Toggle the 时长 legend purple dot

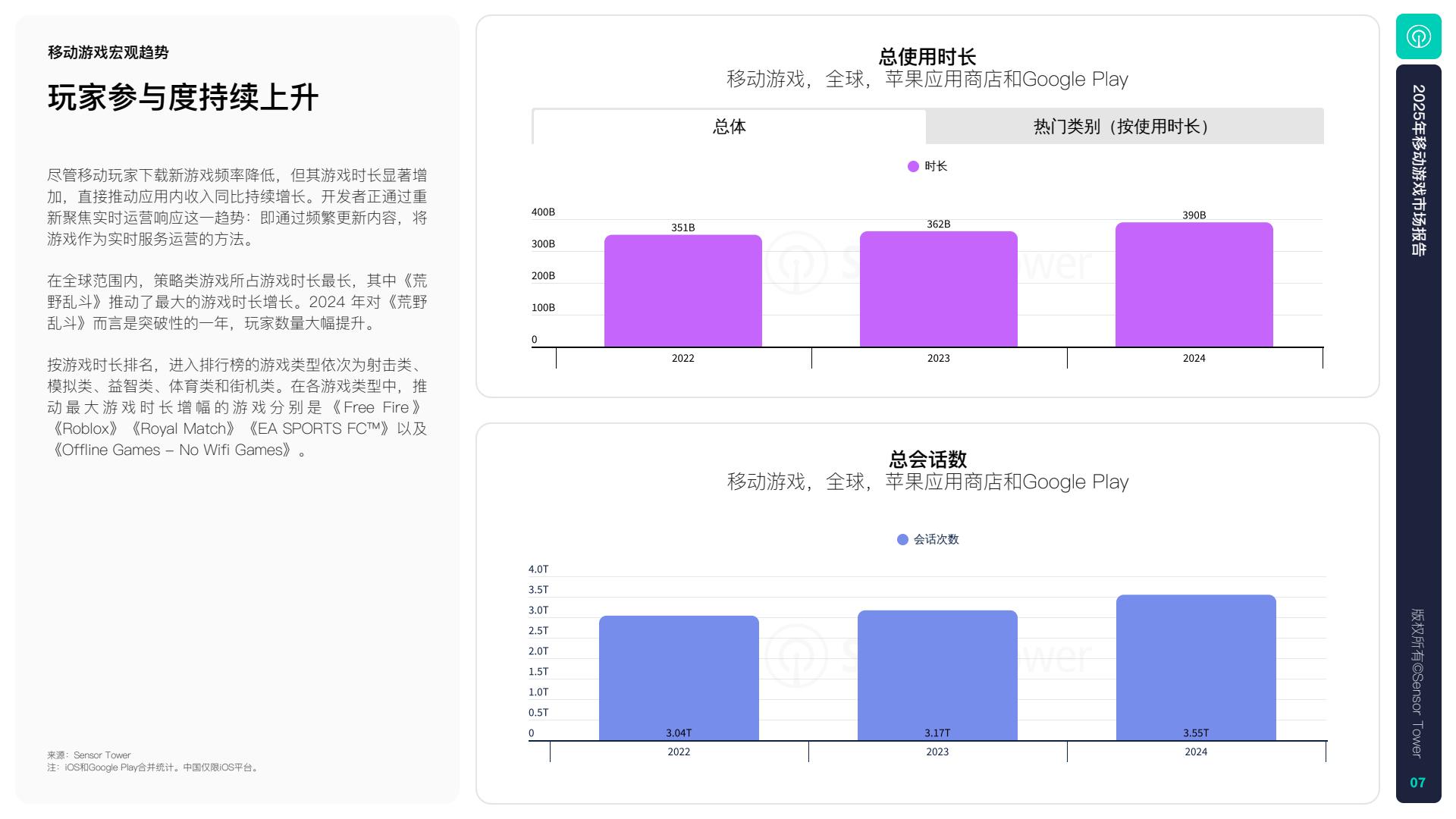pyautogui.click(x=913, y=167)
